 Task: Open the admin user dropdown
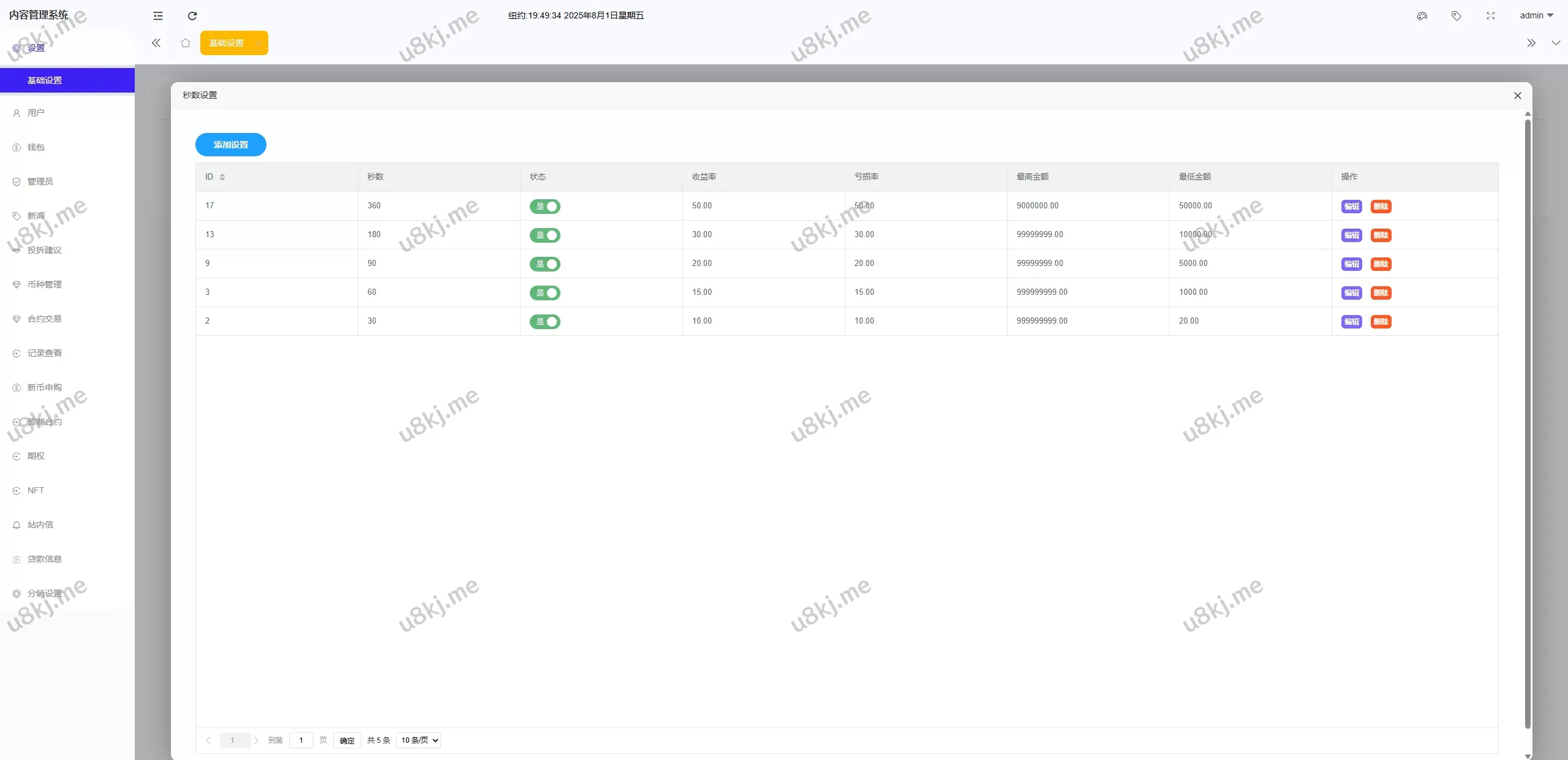coord(1536,16)
